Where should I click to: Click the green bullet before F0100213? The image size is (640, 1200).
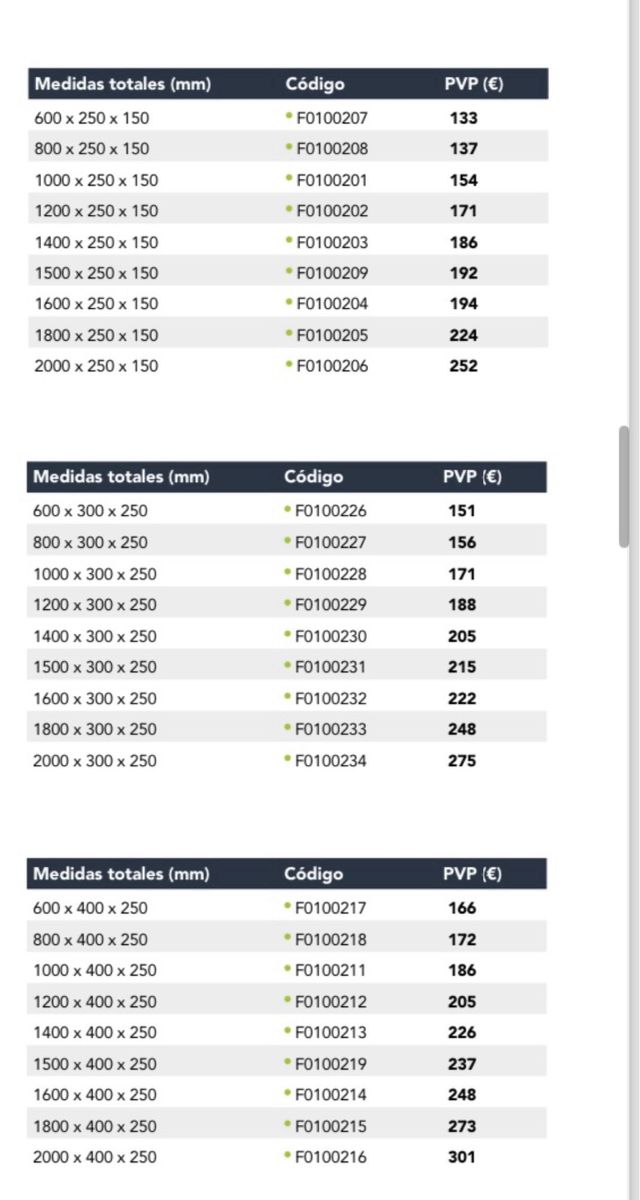point(288,1031)
